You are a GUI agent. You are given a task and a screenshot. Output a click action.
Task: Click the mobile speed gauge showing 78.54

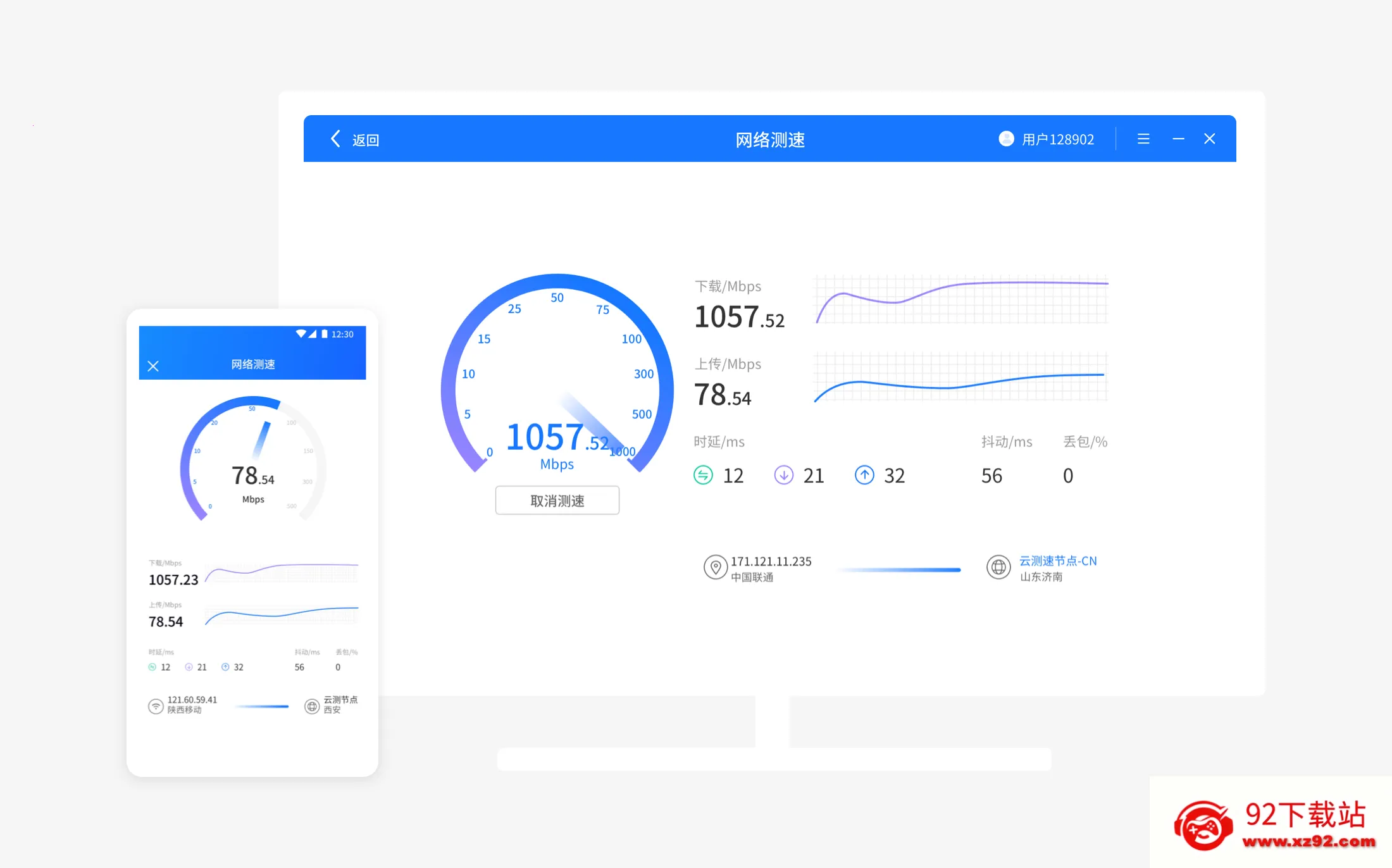click(x=253, y=459)
